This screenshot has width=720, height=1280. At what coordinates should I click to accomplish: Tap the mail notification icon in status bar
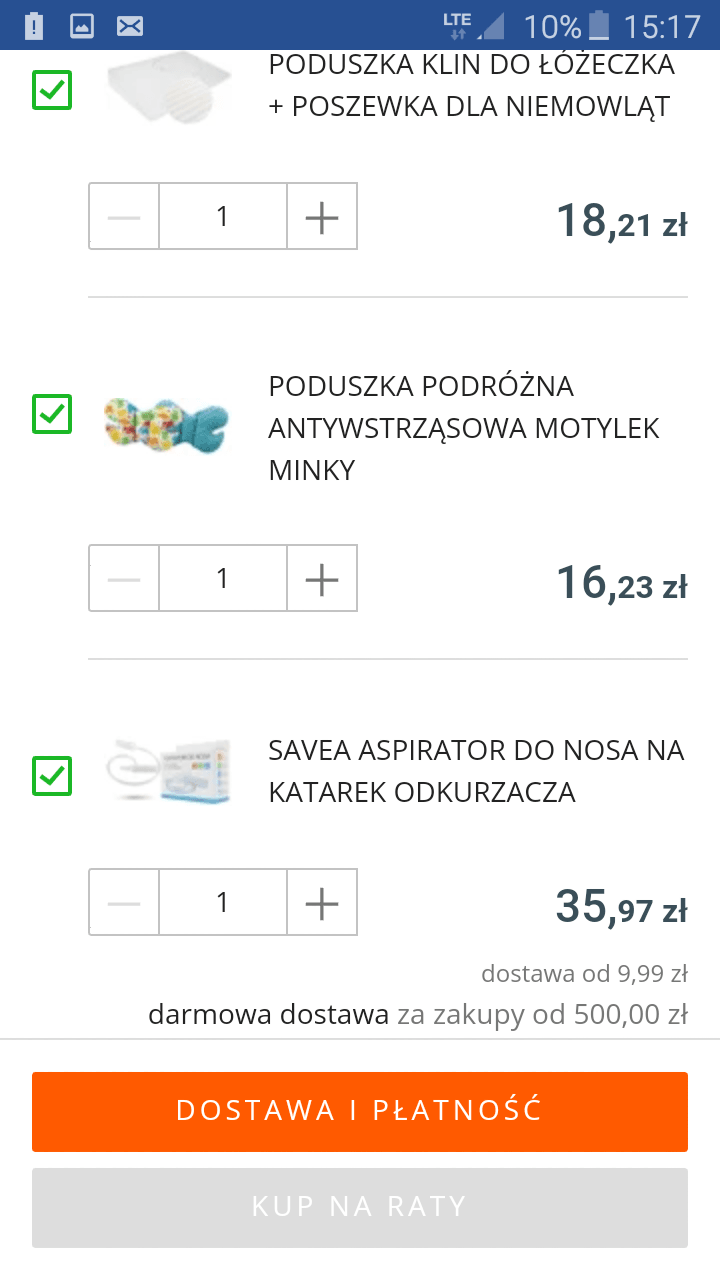pos(130,26)
